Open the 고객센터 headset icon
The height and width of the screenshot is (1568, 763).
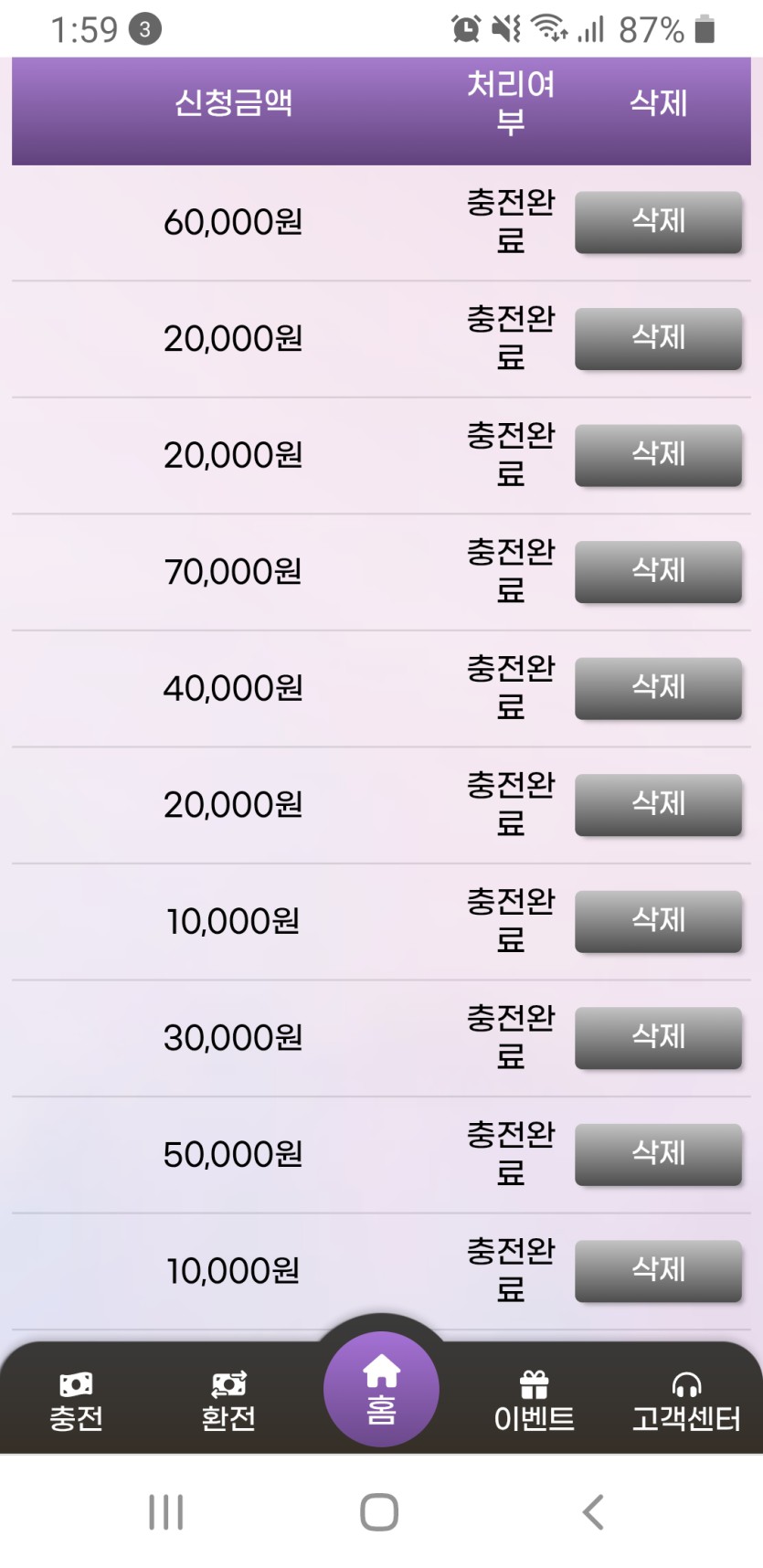(x=686, y=1385)
